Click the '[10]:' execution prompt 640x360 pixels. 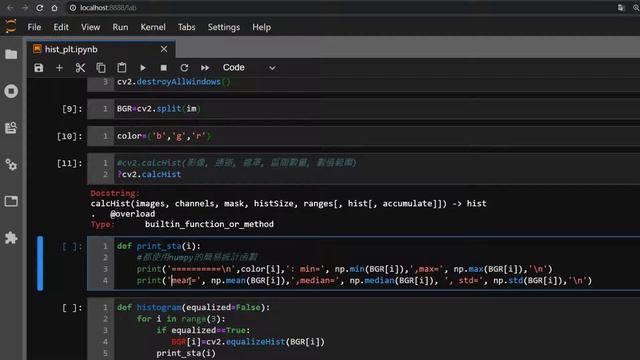69,136
